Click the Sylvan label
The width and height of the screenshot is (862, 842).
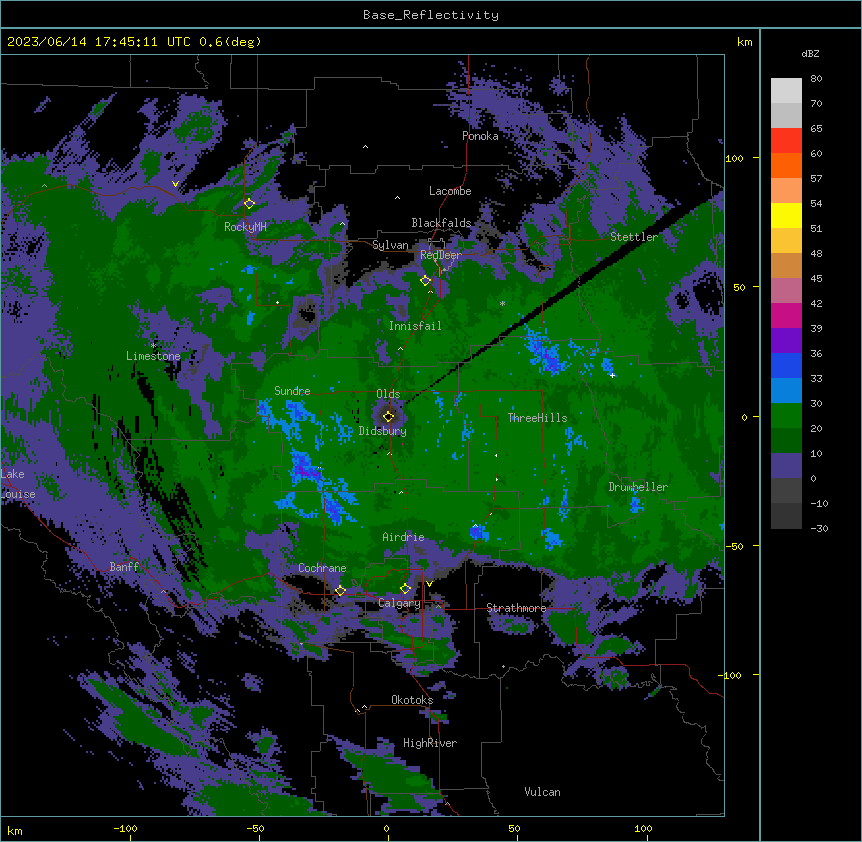[x=390, y=245]
